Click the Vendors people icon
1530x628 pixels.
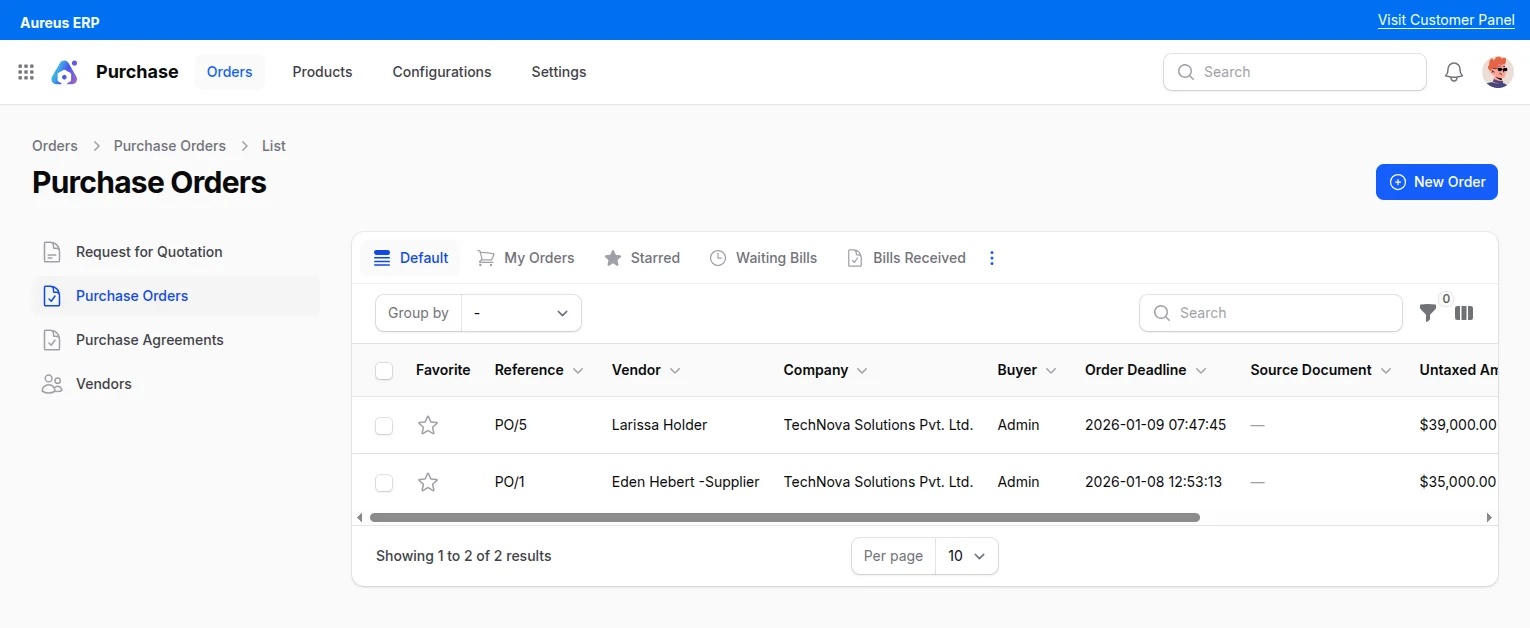(52, 384)
